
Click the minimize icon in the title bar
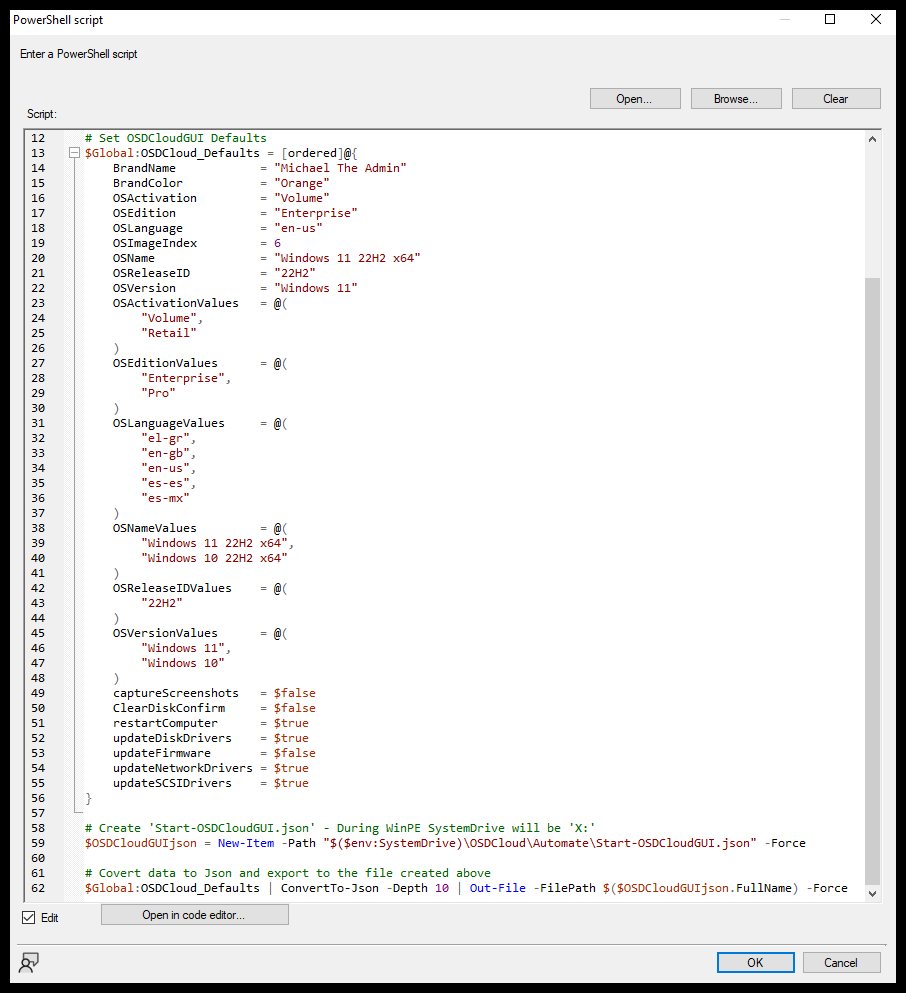pyautogui.click(x=784, y=19)
